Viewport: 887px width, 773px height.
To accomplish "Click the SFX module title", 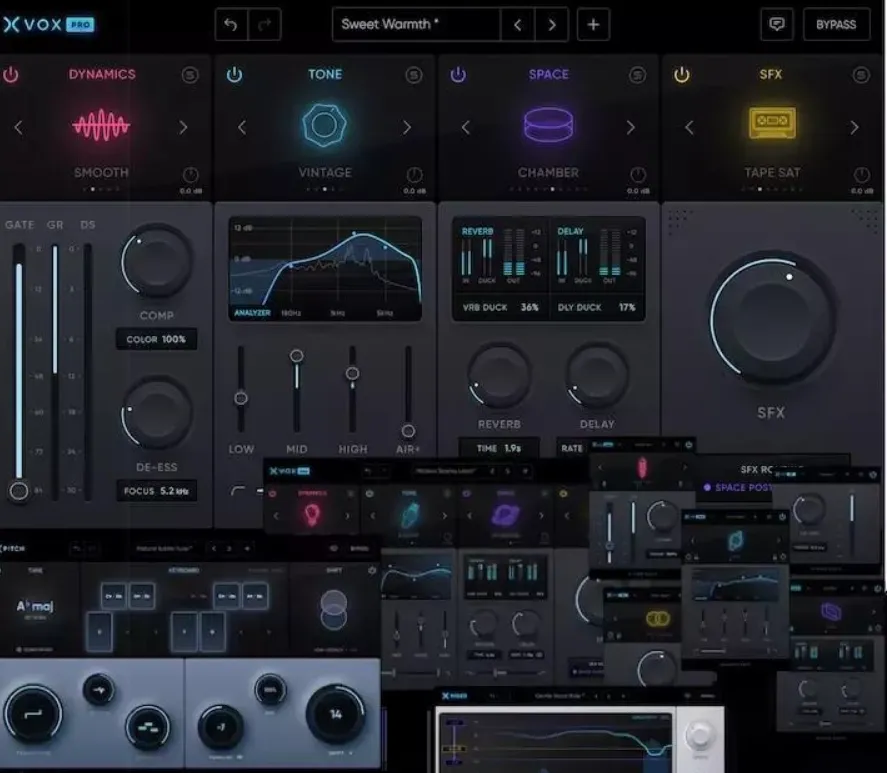I will (770, 74).
